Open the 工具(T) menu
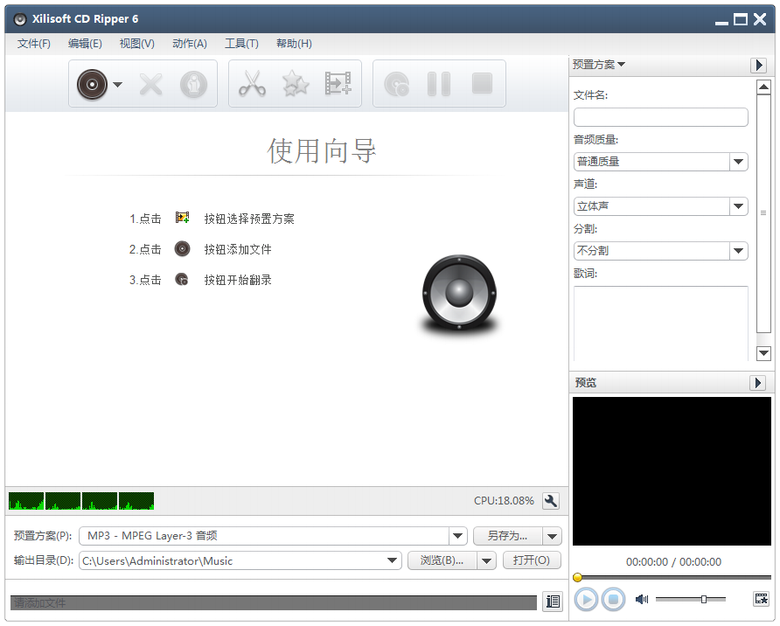 (242, 44)
